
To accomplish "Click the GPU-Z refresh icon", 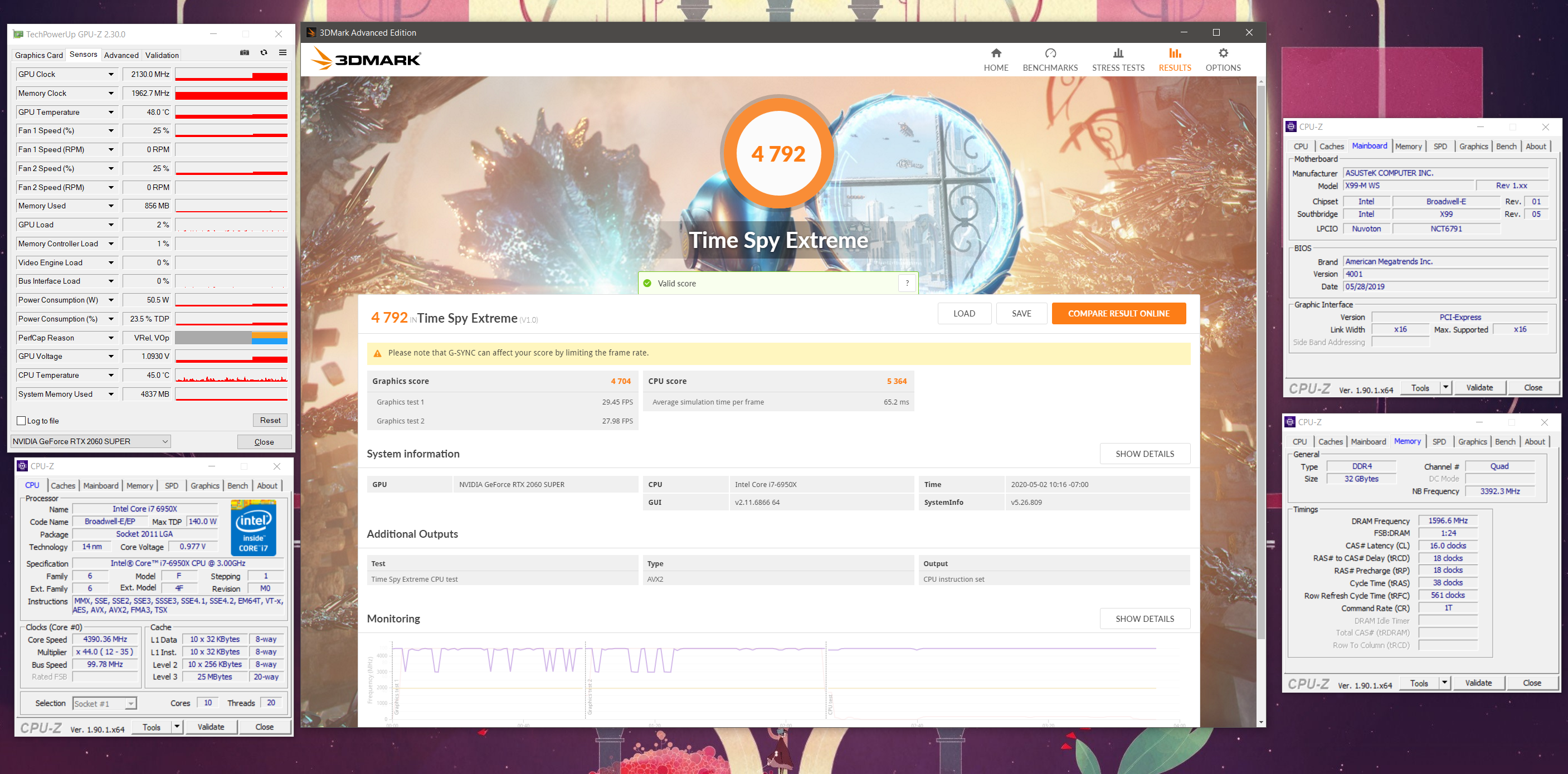I will point(264,53).
